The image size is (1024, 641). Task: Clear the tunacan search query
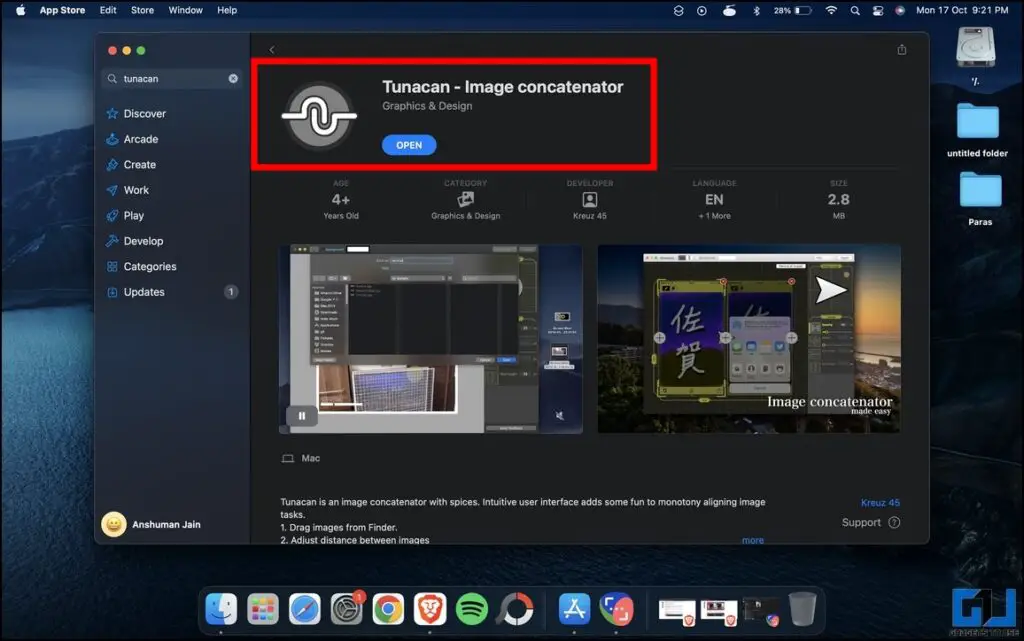233,78
